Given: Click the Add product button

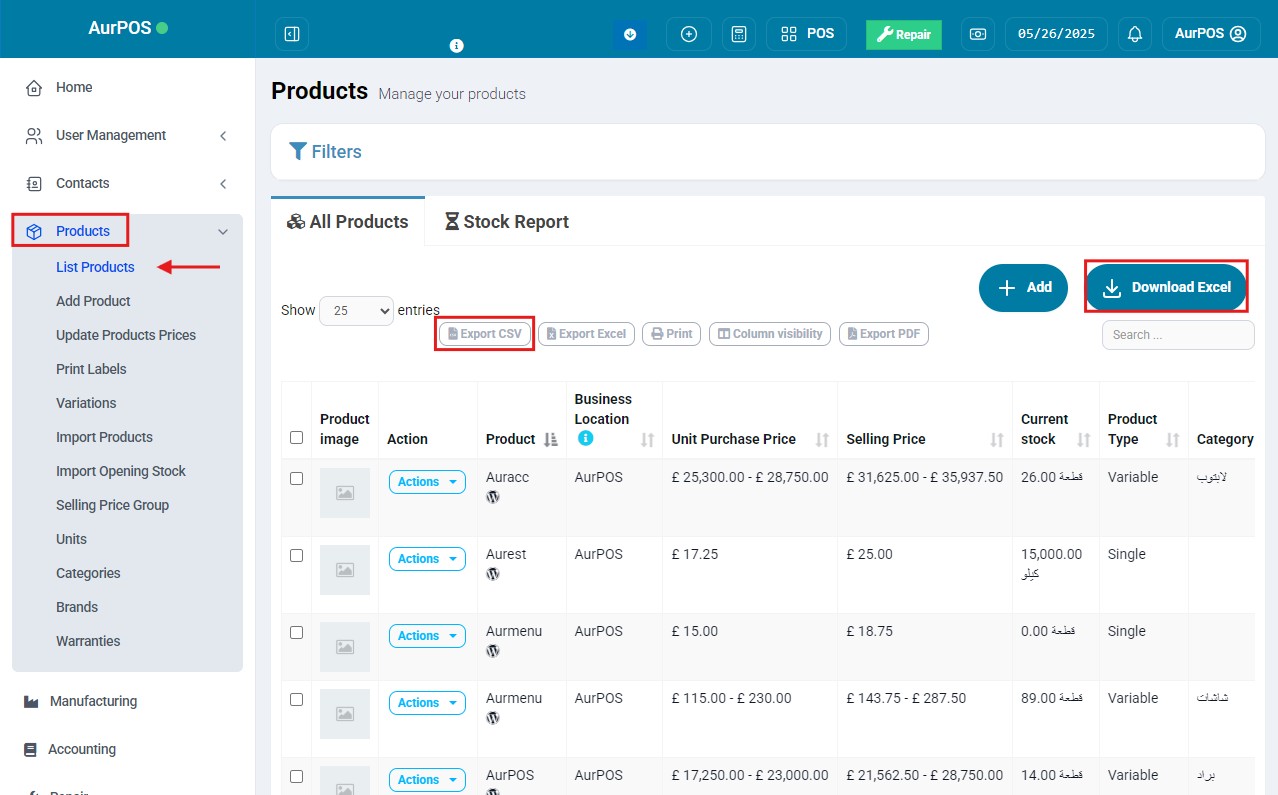Looking at the screenshot, I should pyautogui.click(x=1024, y=288).
